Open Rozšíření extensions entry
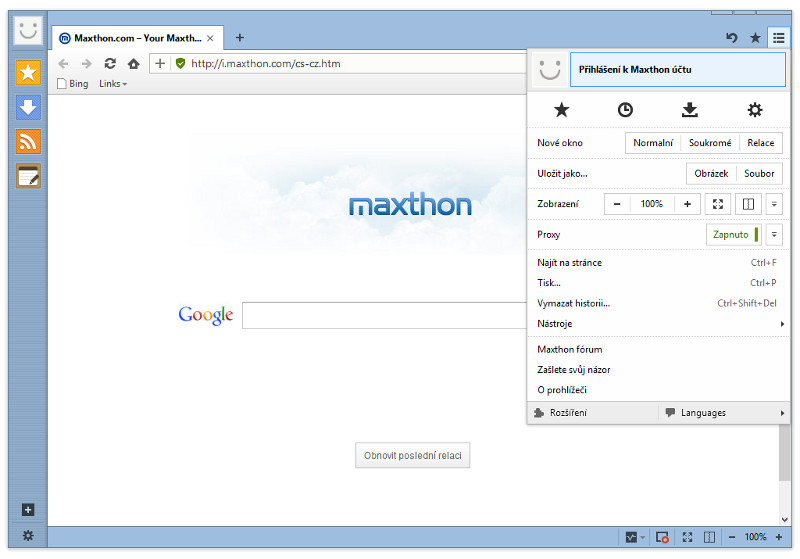 click(x=593, y=413)
